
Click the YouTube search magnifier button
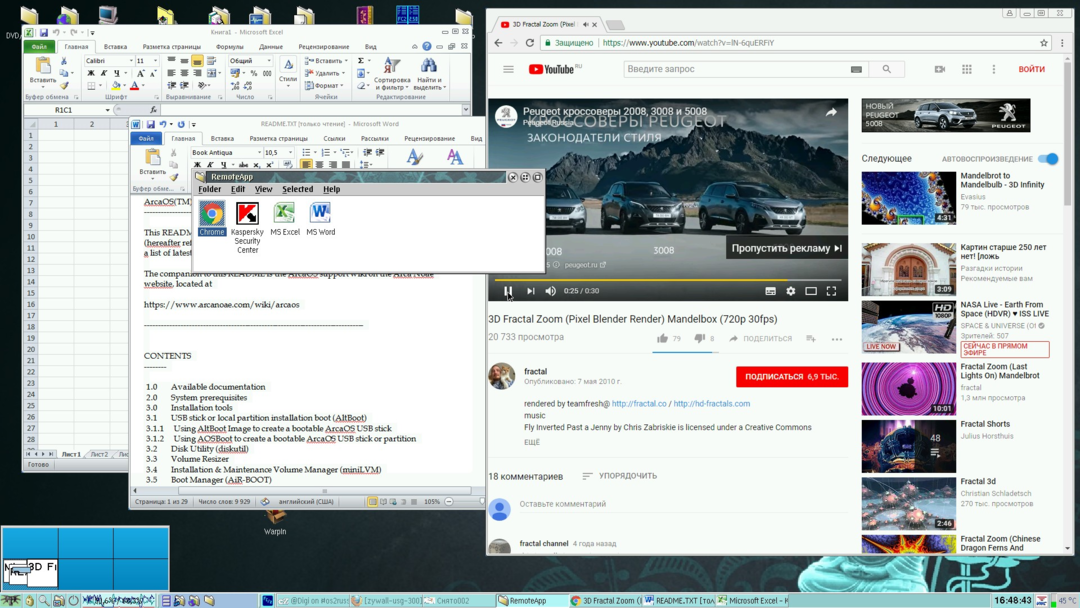pyautogui.click(x=886, y=69)
